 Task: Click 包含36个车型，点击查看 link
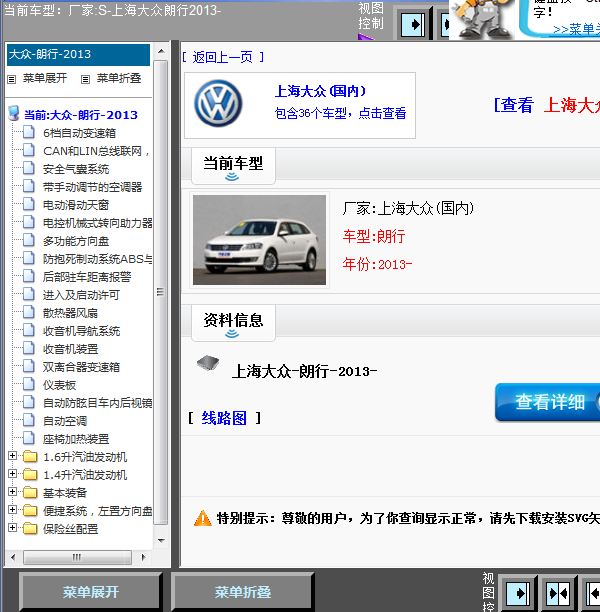tap(340, 113)
